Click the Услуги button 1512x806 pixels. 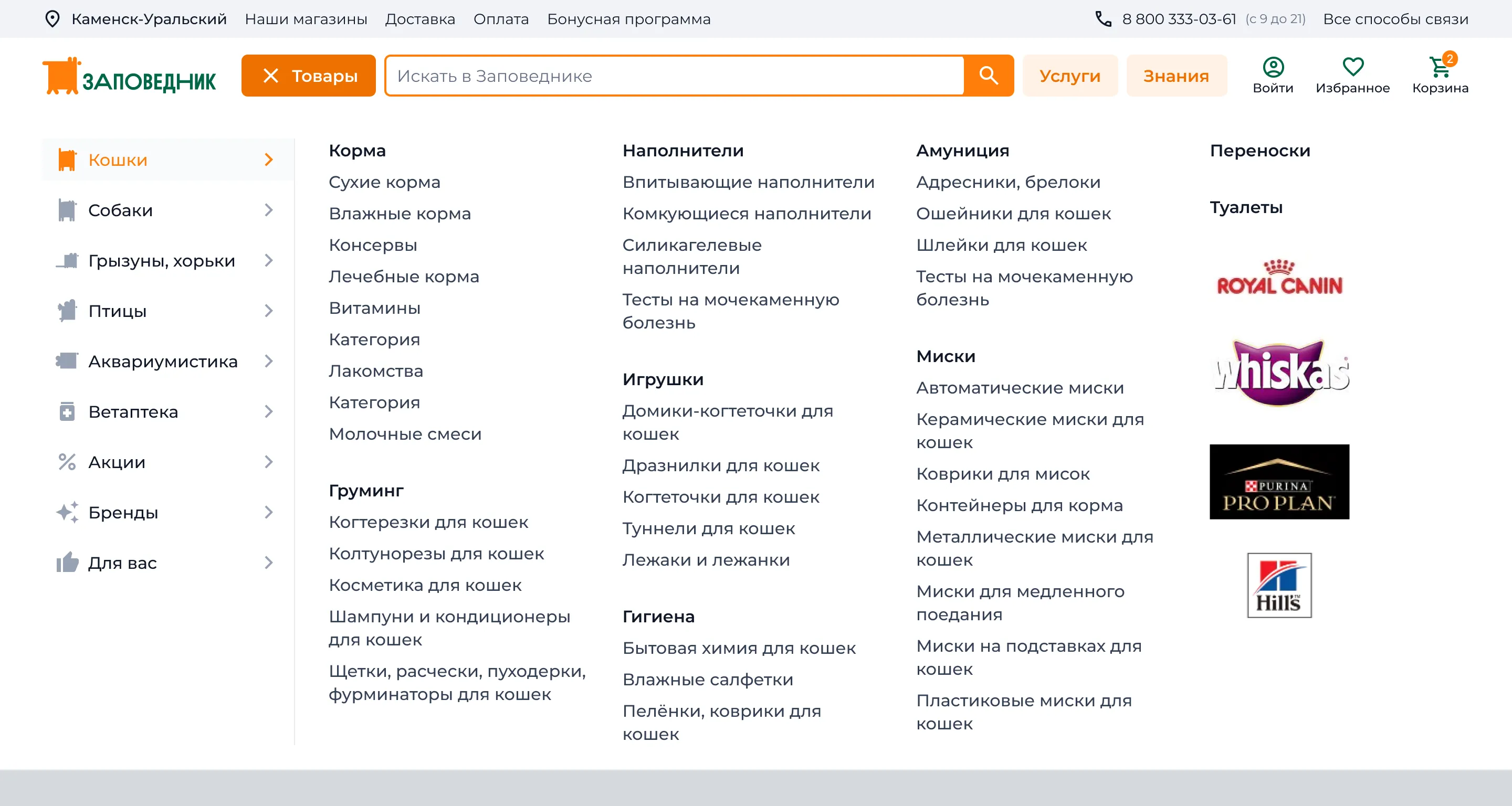point(1069,76)
